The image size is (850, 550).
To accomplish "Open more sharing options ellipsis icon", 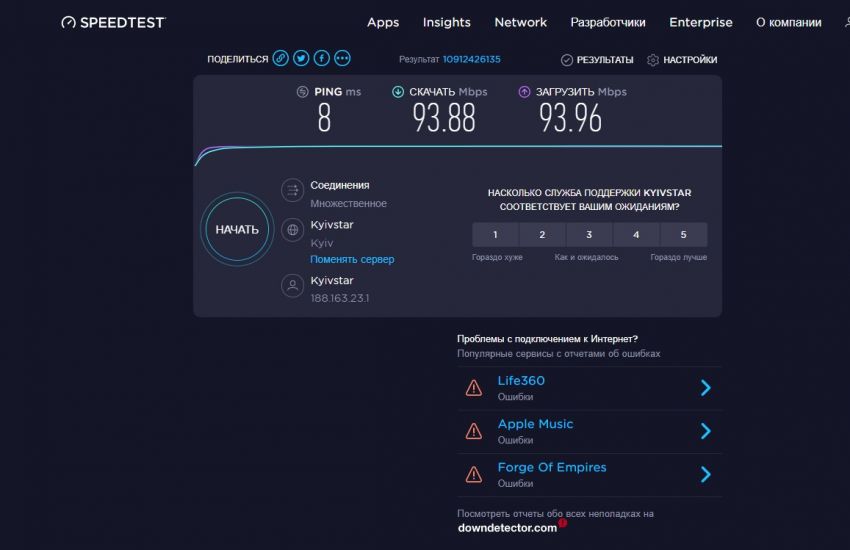I will pos(343,59).
